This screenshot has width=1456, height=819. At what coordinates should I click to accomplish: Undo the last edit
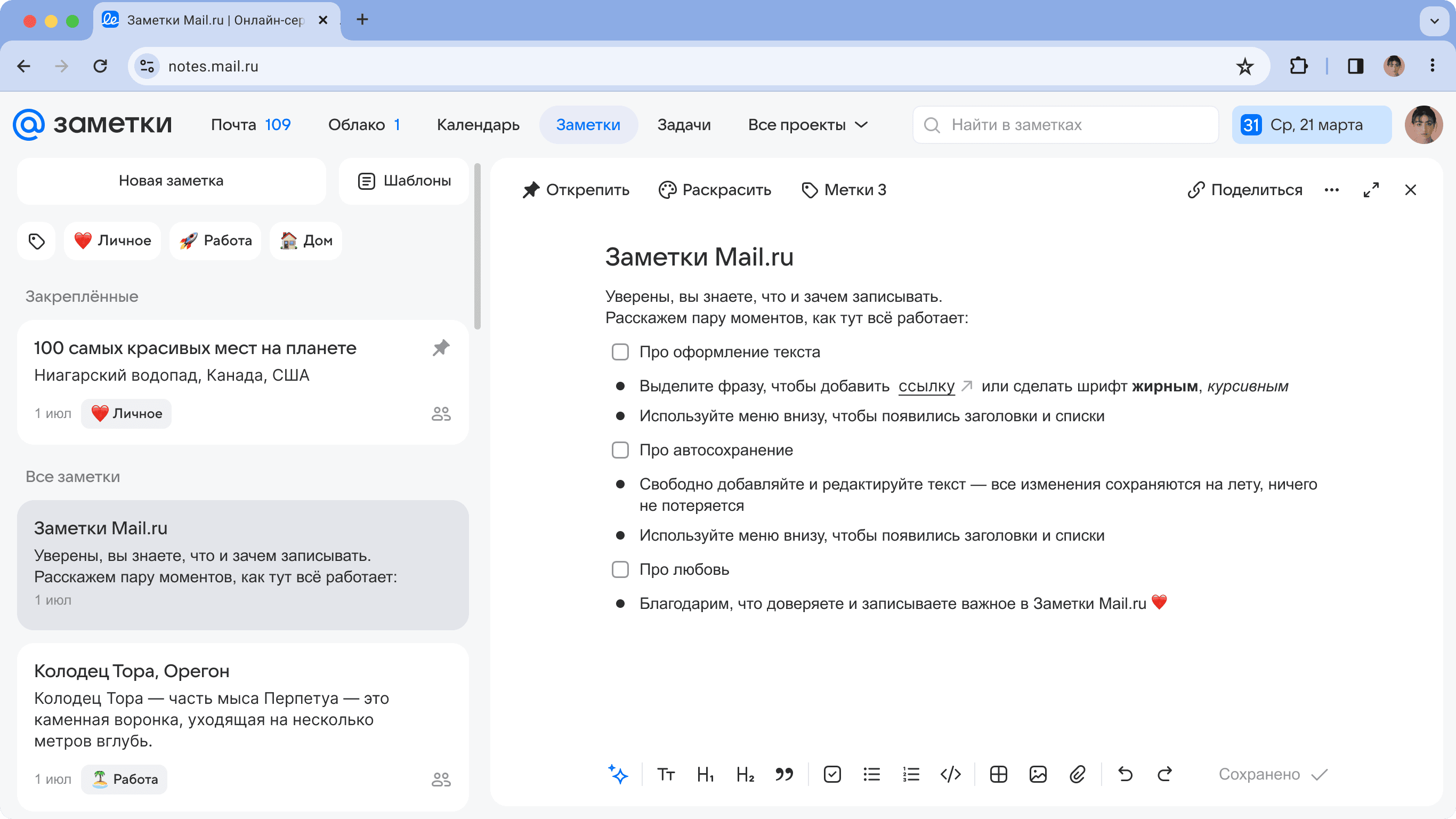tap(1126, 774)
